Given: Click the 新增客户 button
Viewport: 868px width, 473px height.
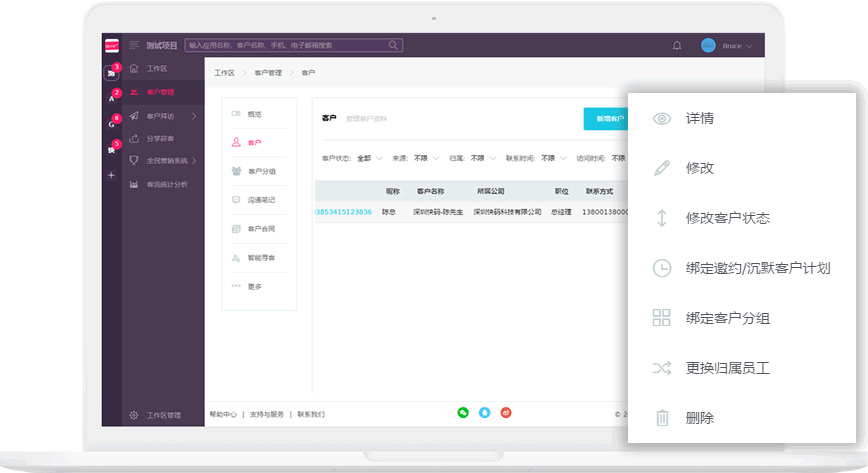Looking at the screenshot, I should (x=608, y=119).
